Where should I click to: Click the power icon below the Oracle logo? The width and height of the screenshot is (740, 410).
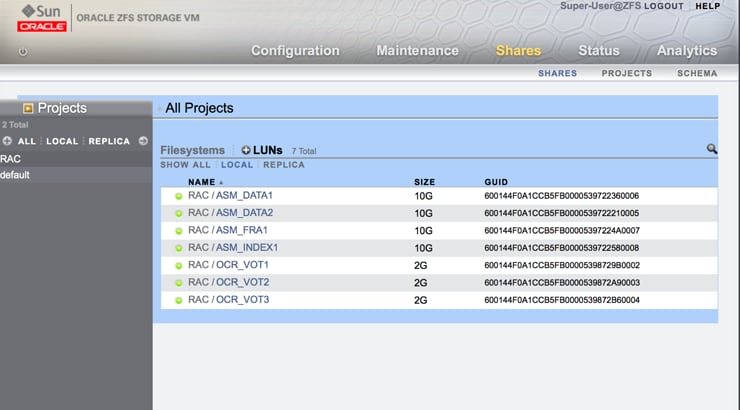[23, 51]
